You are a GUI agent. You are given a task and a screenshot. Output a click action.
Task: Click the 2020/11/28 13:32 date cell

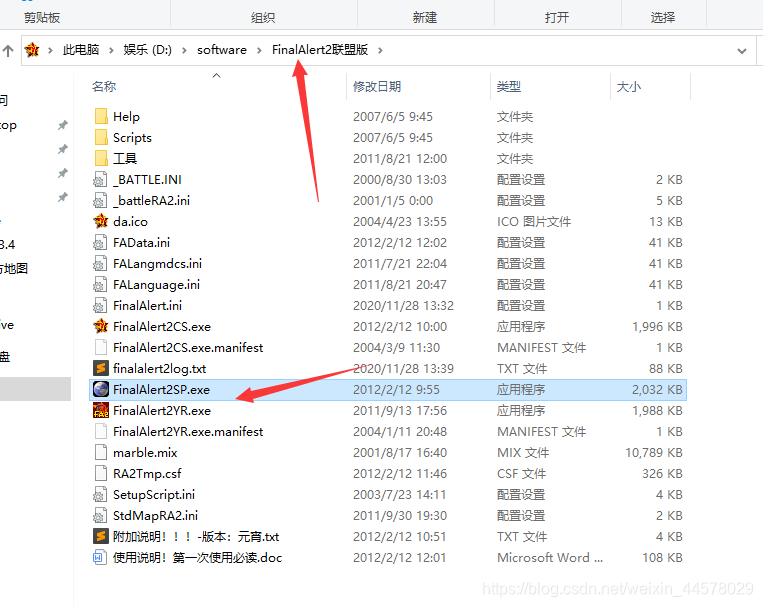[x=403, y=306]
